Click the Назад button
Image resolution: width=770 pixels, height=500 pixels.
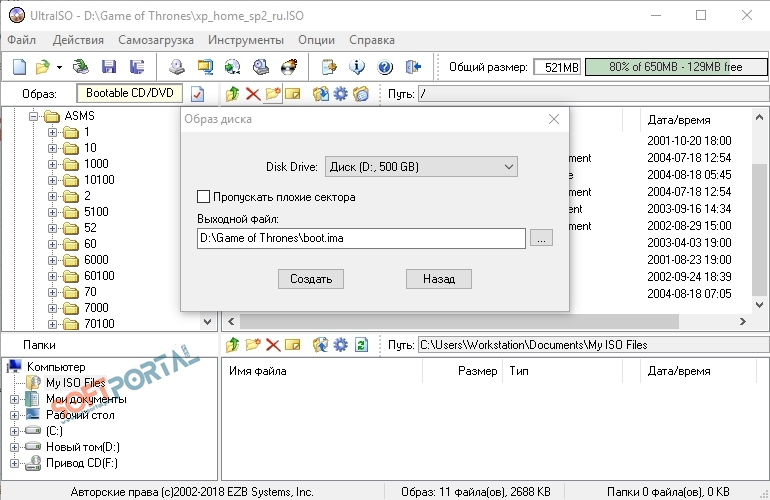[x=439, y=279]
